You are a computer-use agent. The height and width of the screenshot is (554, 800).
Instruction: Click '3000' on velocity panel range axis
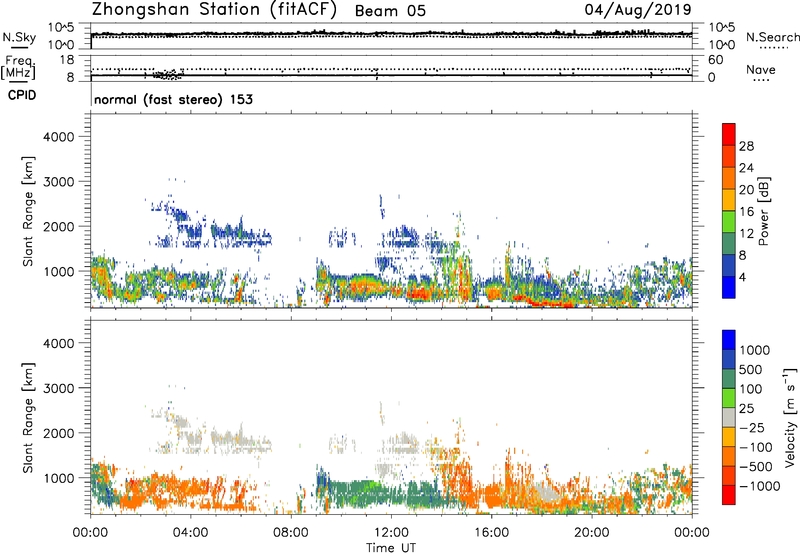click(58, 388)
